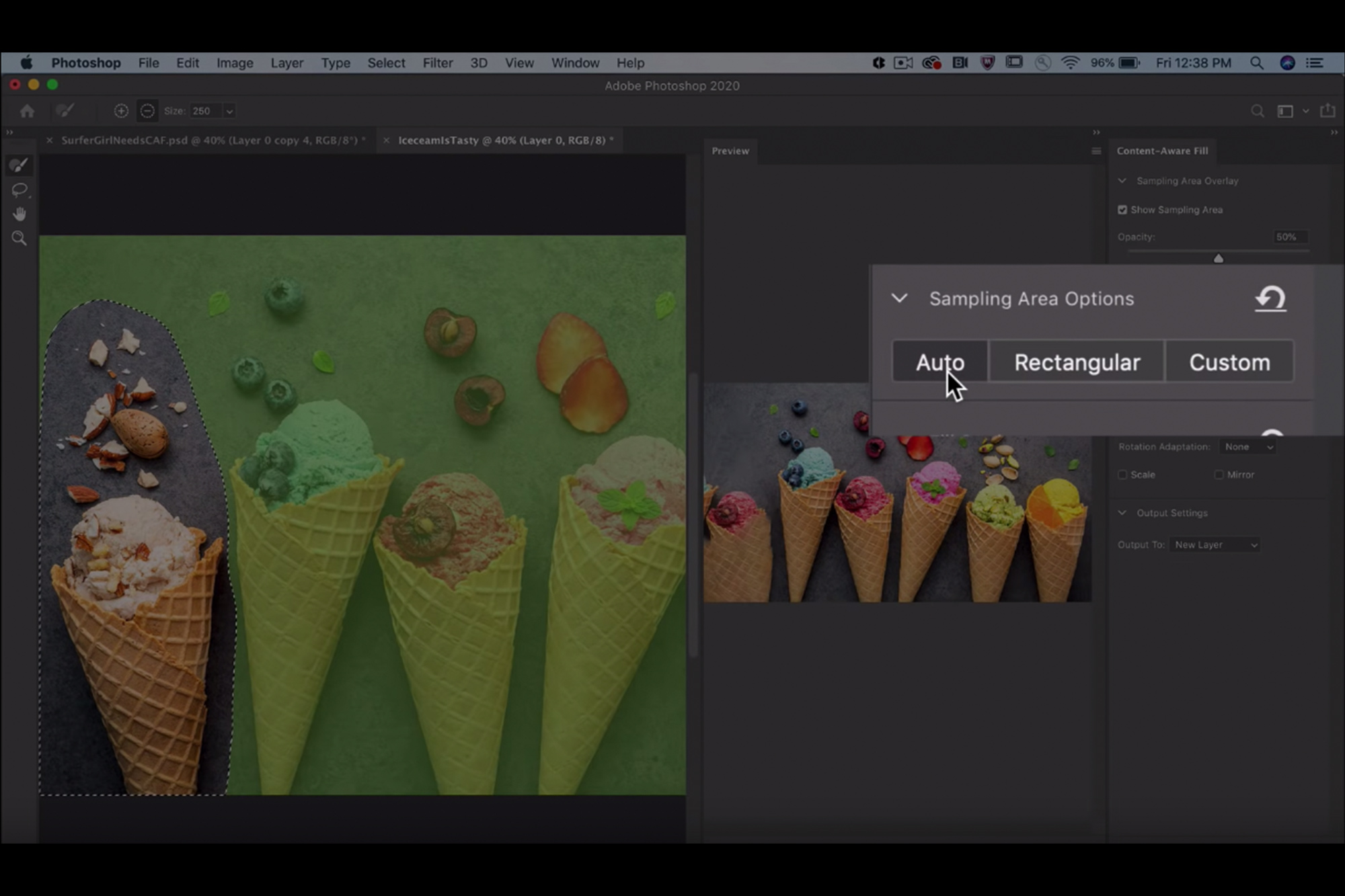Collapse the Sampling Area Options section

coord(899,298)
